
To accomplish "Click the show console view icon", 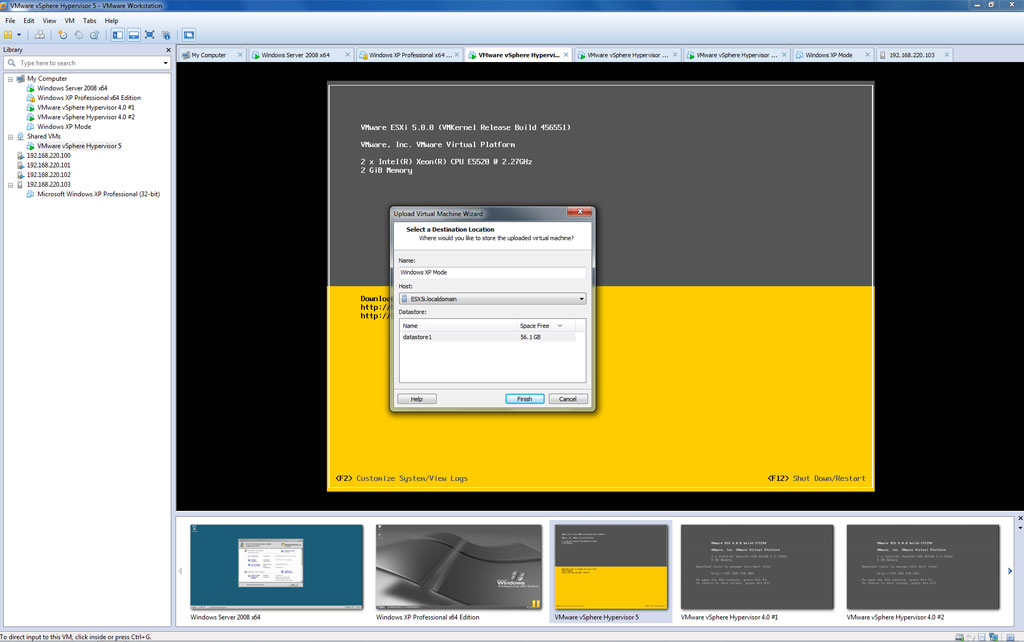I will tap(134, 33).
